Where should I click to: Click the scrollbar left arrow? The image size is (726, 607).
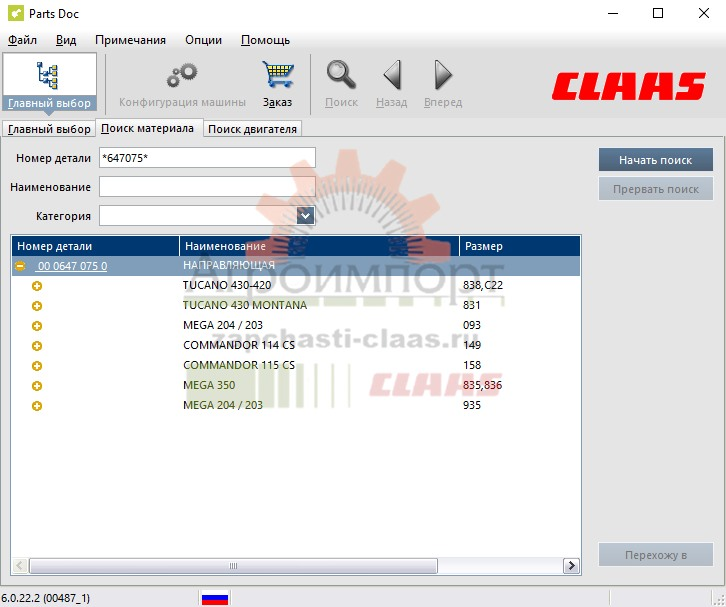19,566
